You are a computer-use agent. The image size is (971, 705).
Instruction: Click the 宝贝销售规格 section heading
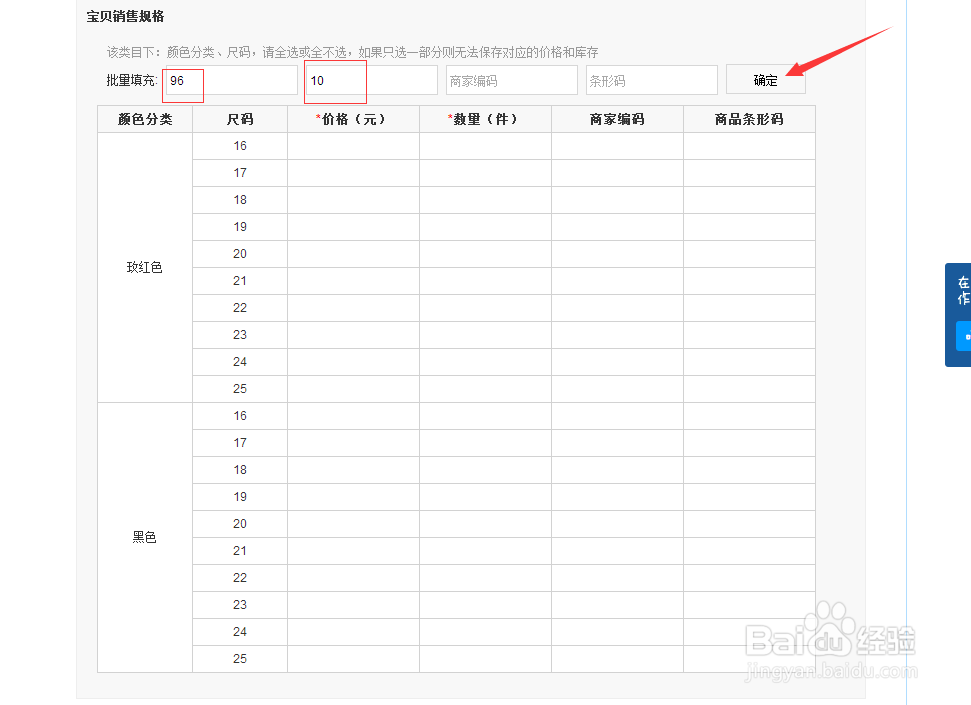coord(125,17)
